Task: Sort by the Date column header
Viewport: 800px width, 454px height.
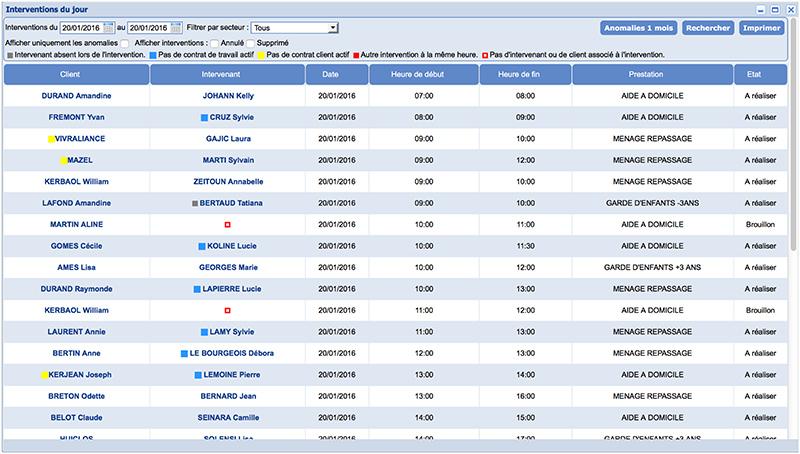Action: 337,74
